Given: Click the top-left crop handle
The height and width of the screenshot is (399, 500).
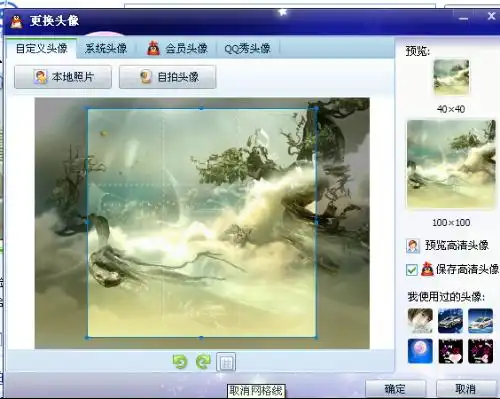Looking at the screenshot, I should [x=88, y=109].
